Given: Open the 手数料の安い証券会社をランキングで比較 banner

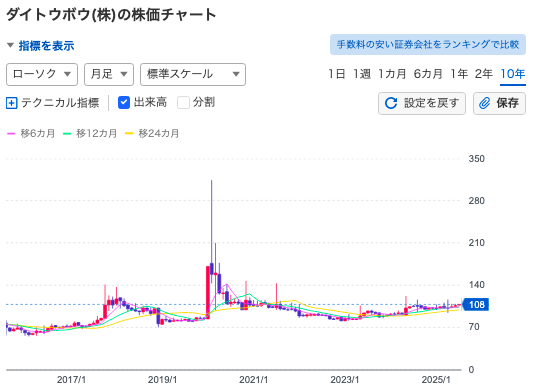Looking at the screenshot, I should (x=428, y=45).
